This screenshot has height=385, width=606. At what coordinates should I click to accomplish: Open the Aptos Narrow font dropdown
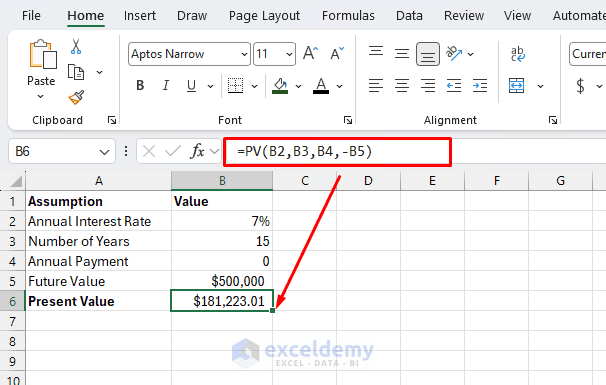(x=244, y=54)
